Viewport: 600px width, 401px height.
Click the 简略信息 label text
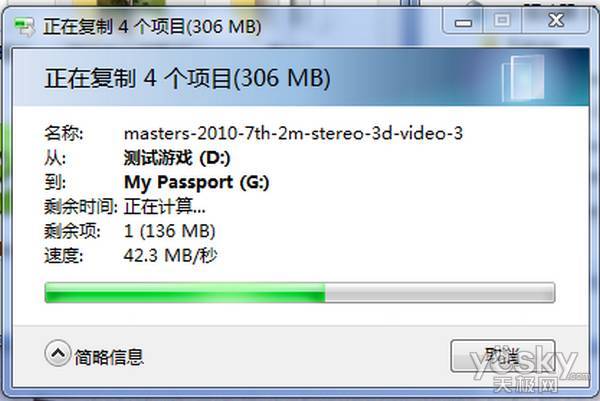[x=109, y=357]
